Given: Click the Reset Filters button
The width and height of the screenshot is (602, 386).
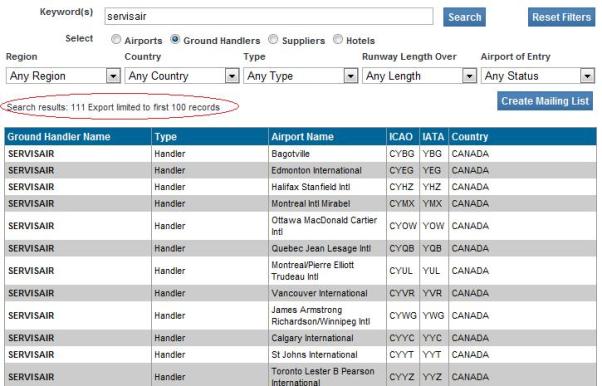Looking at the screenshot, I should (561, 17).
